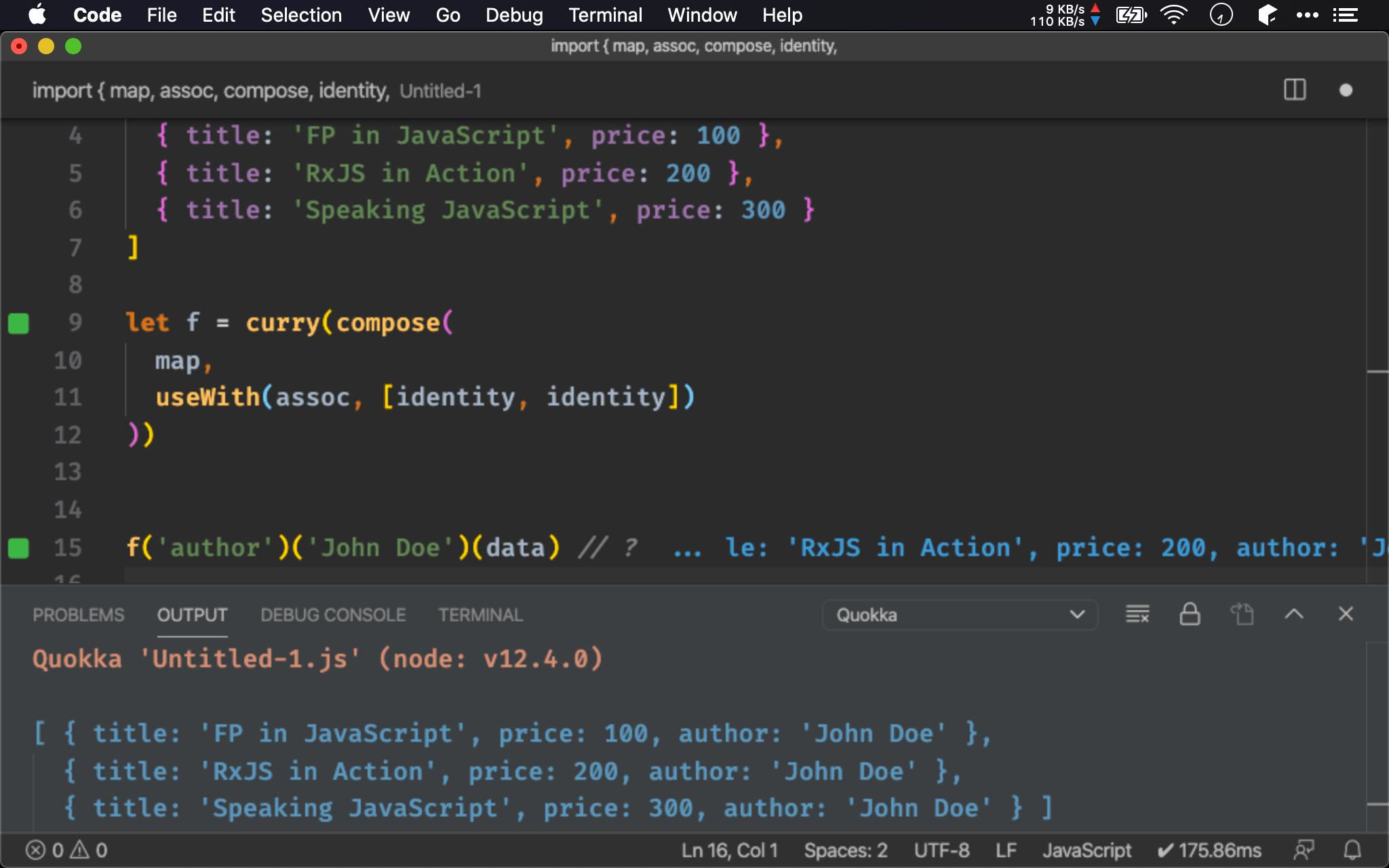The image size is (1389, 868).
Task: Click the hexagon app icon in menu bar
Action: click(1266, 15)
